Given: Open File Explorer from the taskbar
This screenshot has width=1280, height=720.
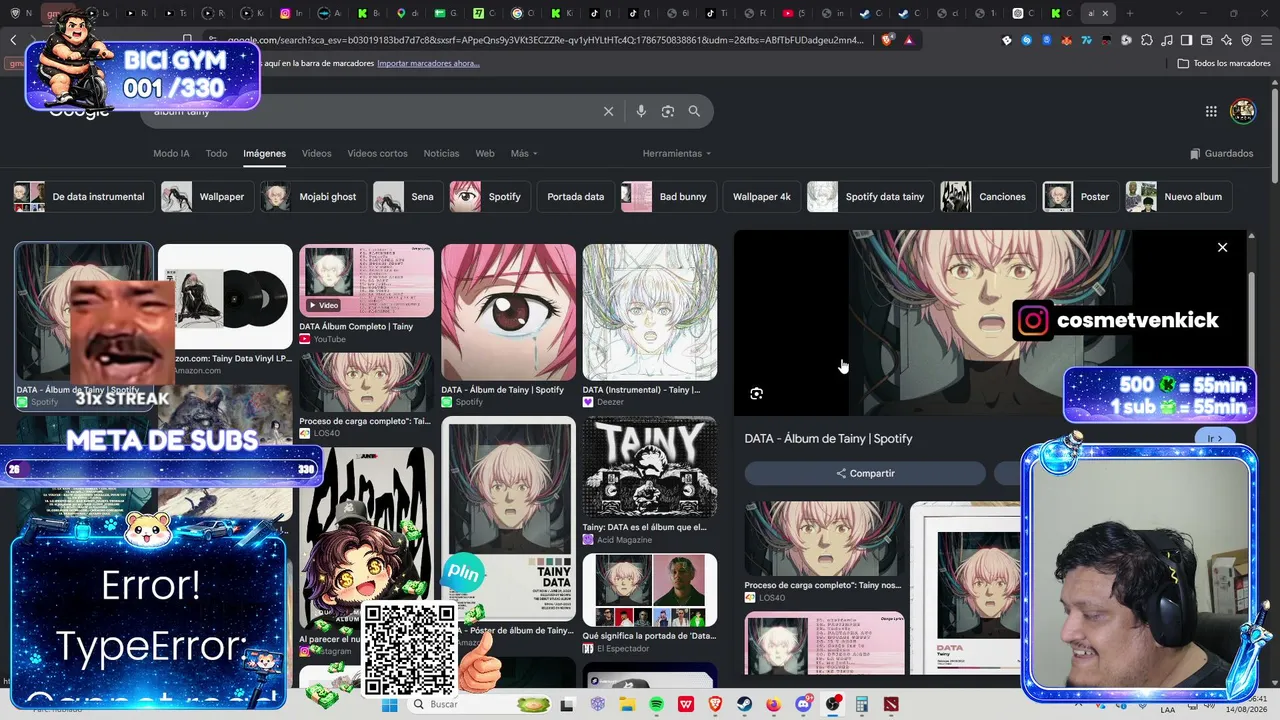Looking at the screenshot, I should coord(628,704).
